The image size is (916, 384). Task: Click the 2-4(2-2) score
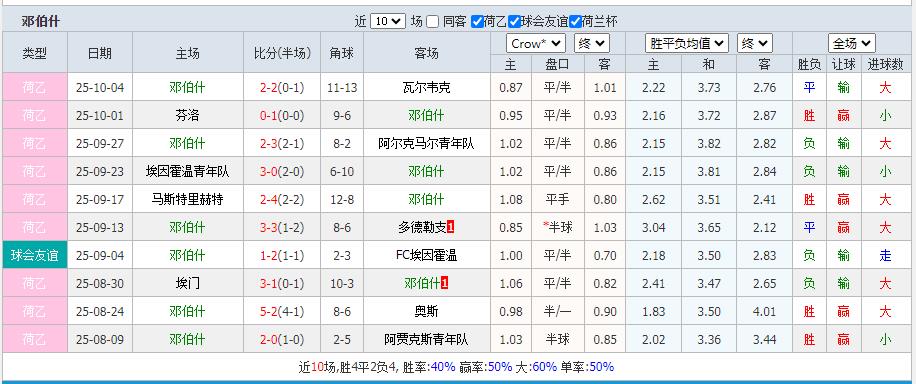tap(282, 200)
